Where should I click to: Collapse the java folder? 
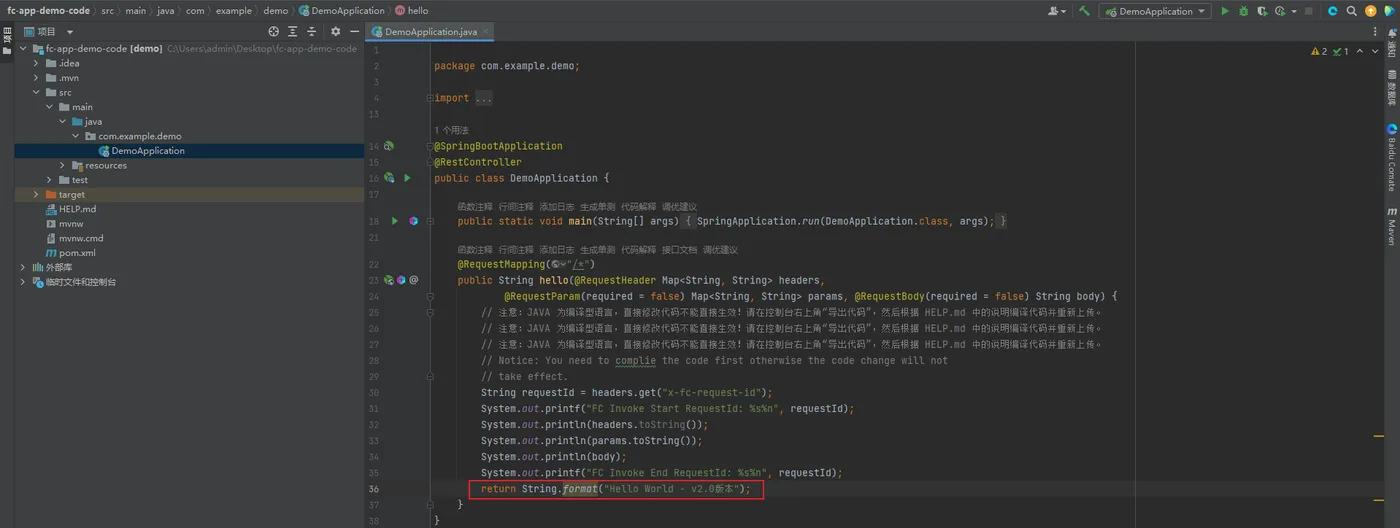pos(63,121)
